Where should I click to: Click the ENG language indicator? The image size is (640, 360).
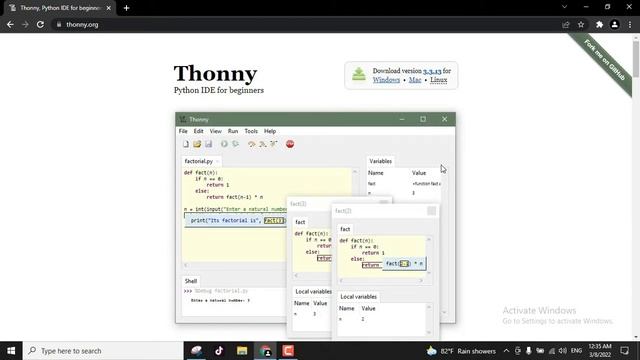(x=576, y=351)
